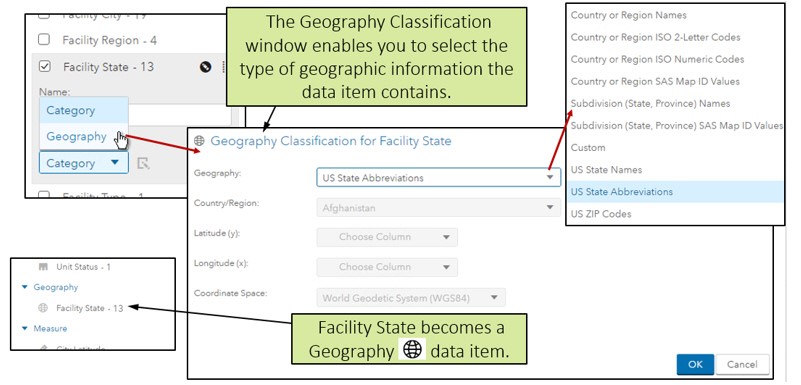
Task: Open the Geography dropdown showing US State Abbreviations
Action: tap(438, 178)
